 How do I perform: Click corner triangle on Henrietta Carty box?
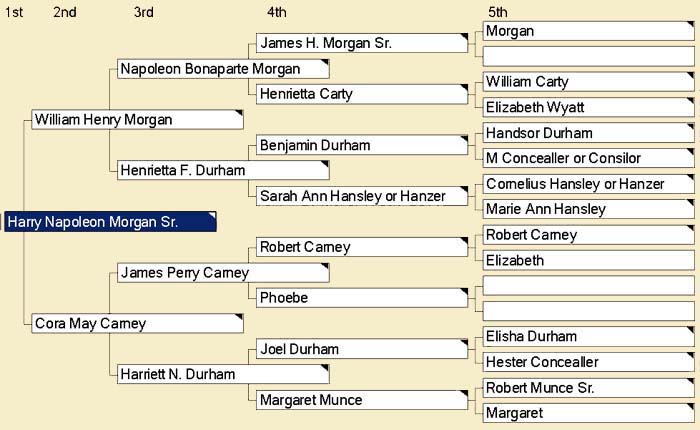pyautogui.click(x=464, y=88)
